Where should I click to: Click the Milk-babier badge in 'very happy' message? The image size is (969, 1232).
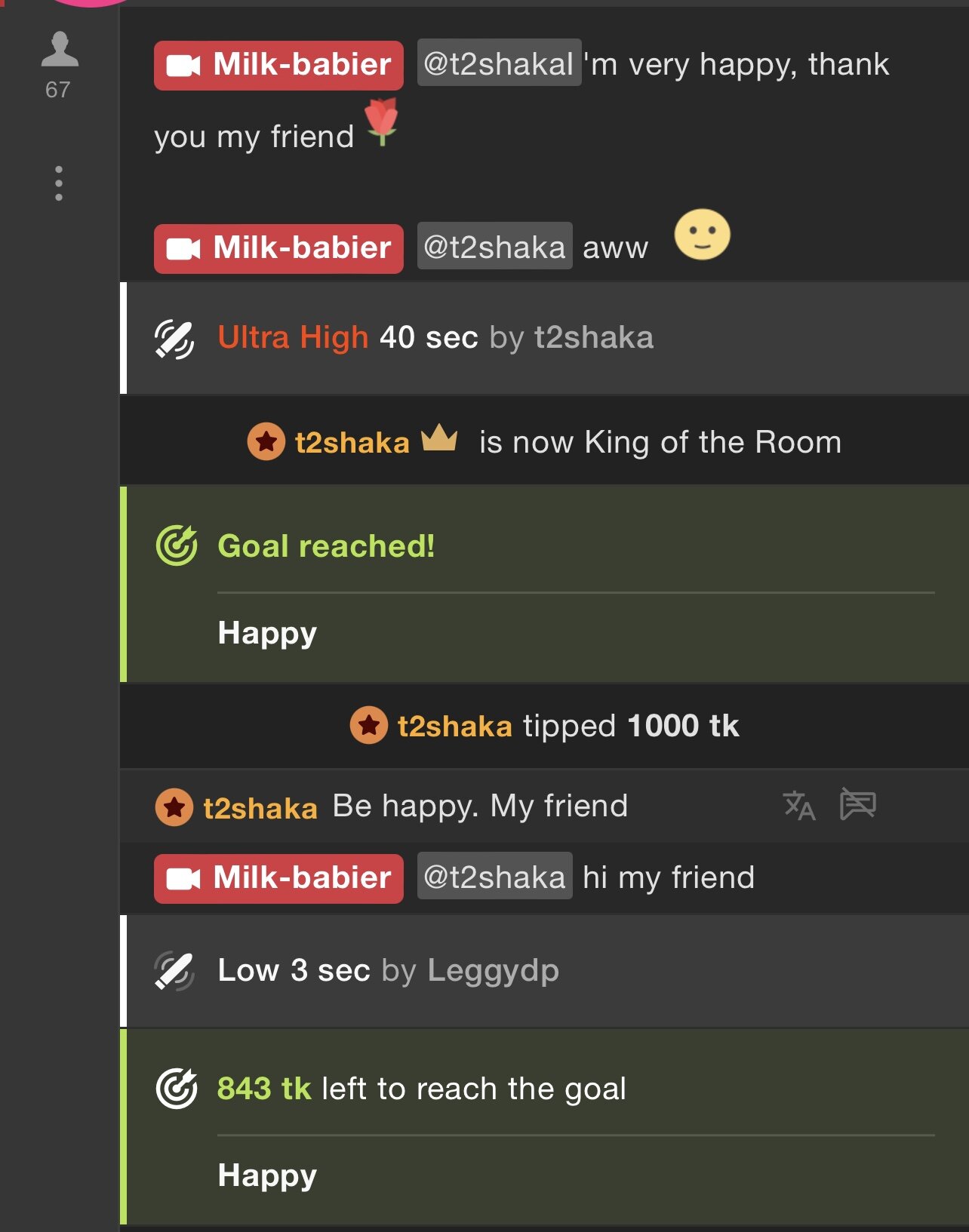tap(278, 66)
